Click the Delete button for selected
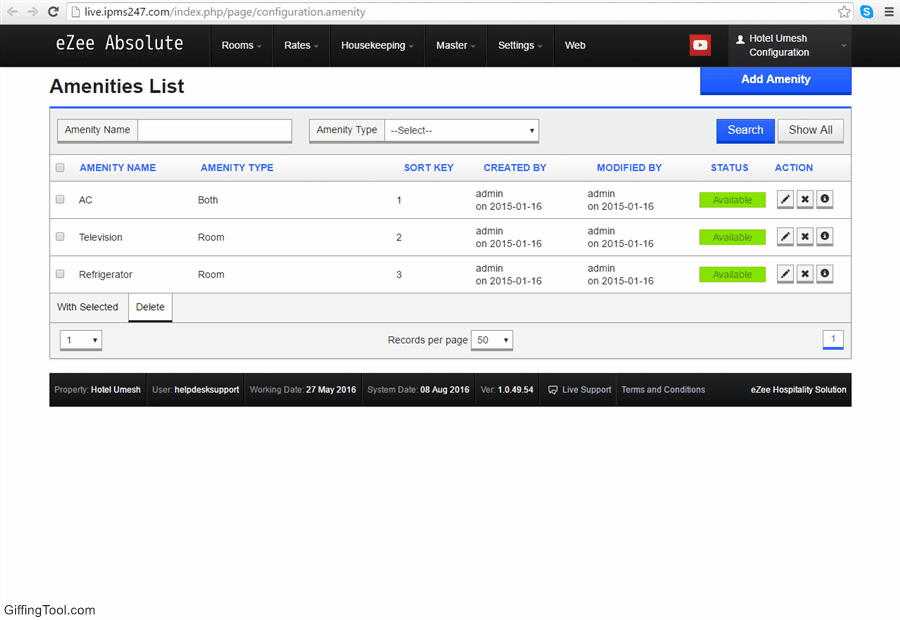The width and height of the screenshot is (900, 620). pos(150,307)
